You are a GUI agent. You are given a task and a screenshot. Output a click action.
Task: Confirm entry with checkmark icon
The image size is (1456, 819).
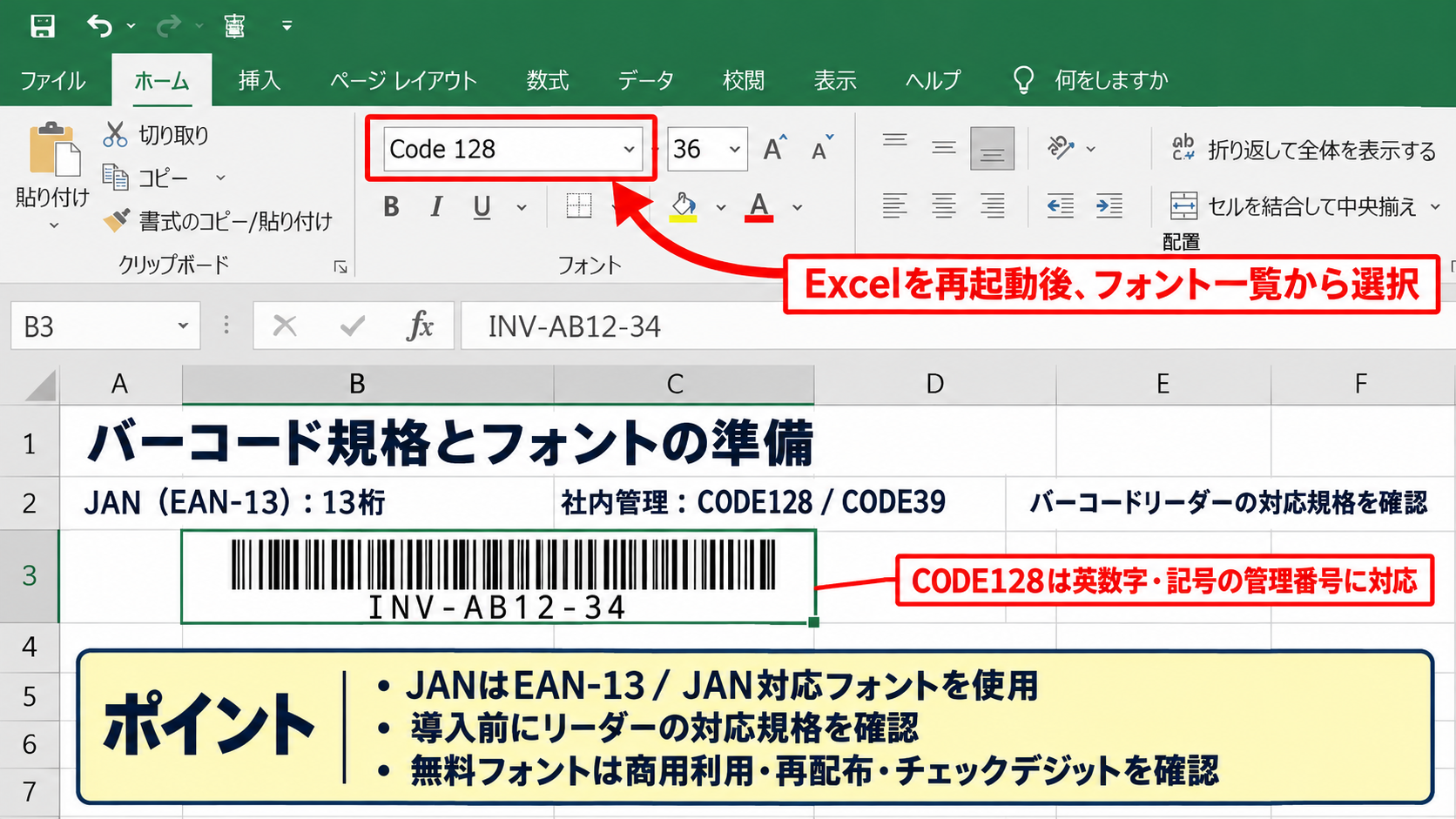tap(353, 326)
